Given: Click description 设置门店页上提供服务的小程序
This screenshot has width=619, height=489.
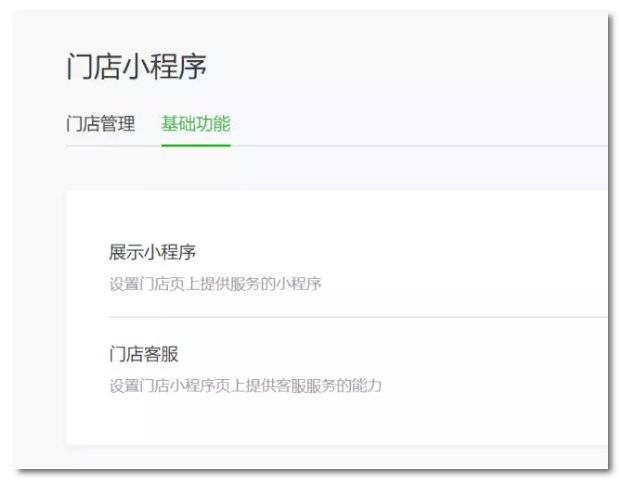Looking at the screenshot, I should [x=215, y=284].
